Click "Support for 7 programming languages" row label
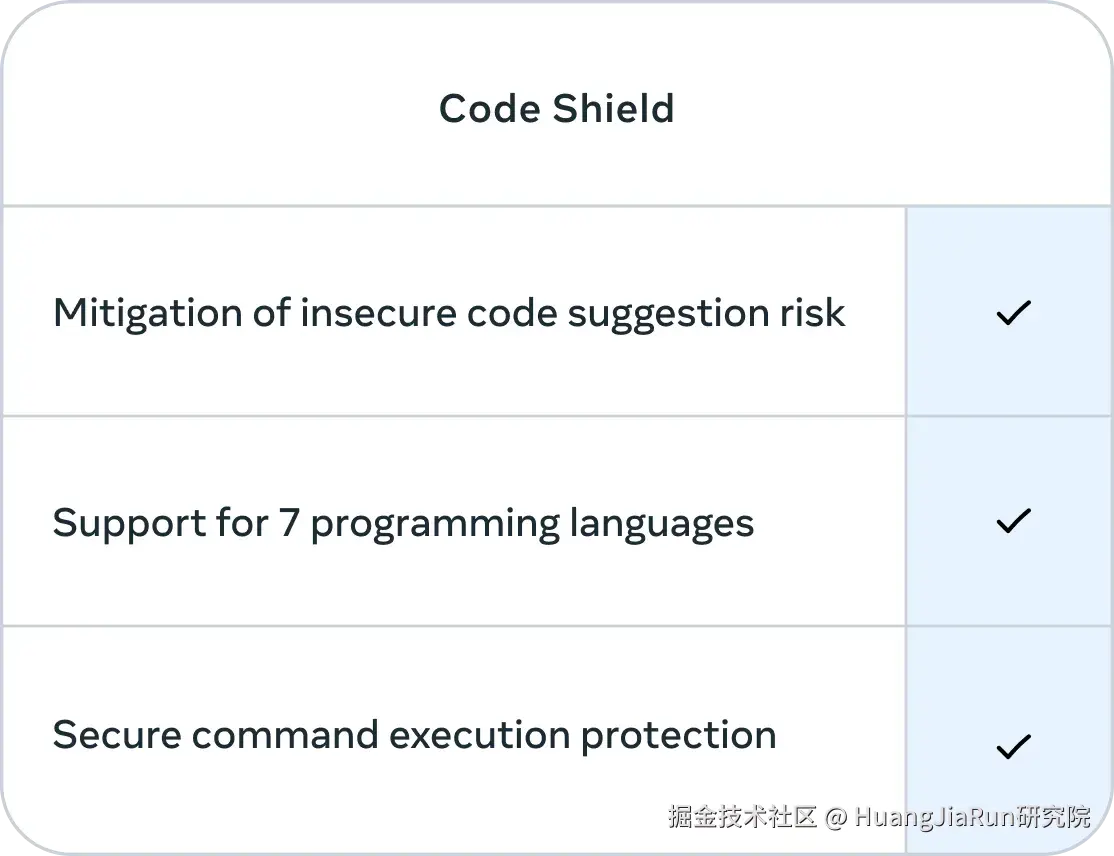 (403, 523)
